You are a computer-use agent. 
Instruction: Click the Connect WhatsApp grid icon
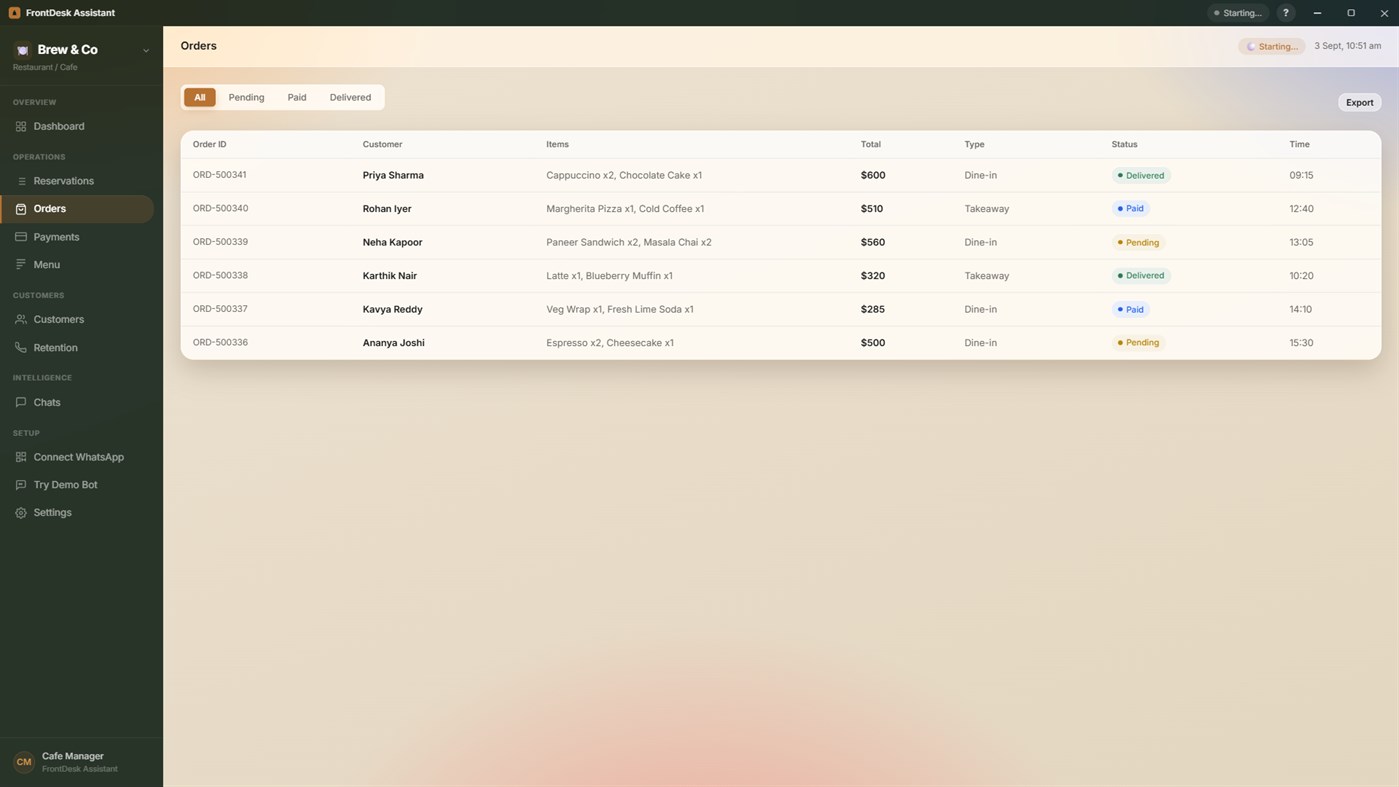click(21, 457)
